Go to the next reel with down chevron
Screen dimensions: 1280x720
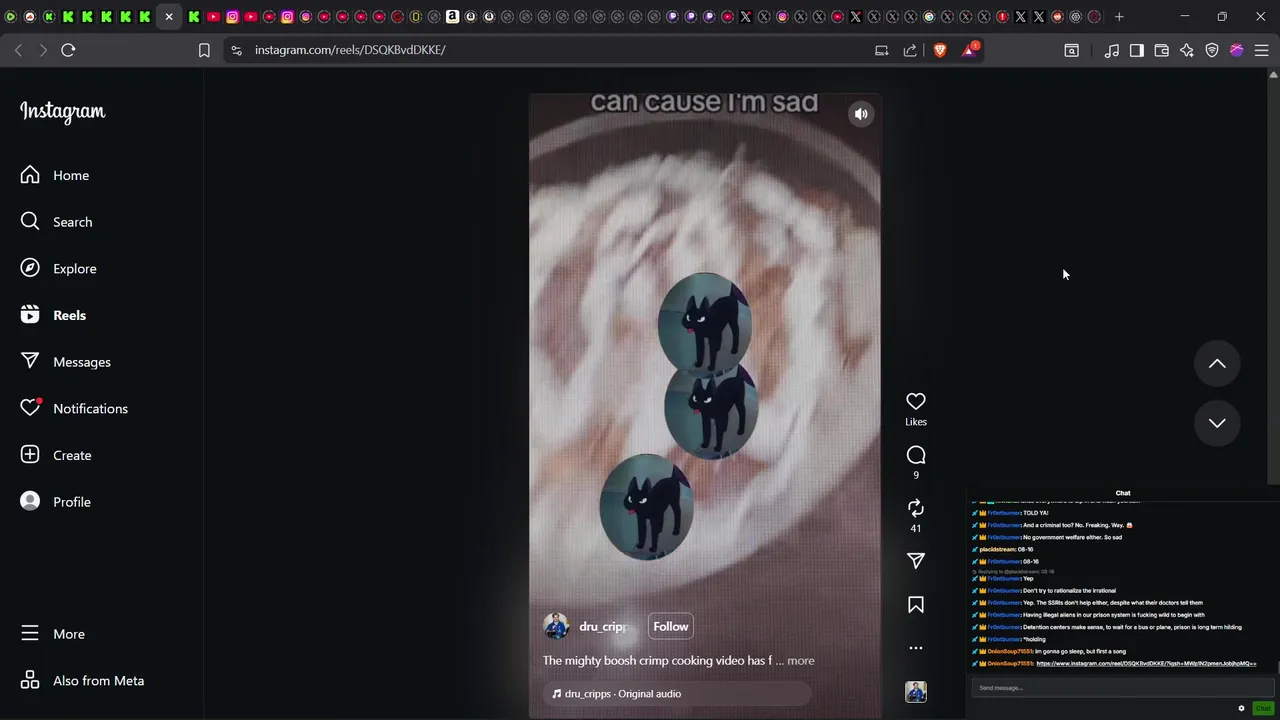click(1217, 423)
